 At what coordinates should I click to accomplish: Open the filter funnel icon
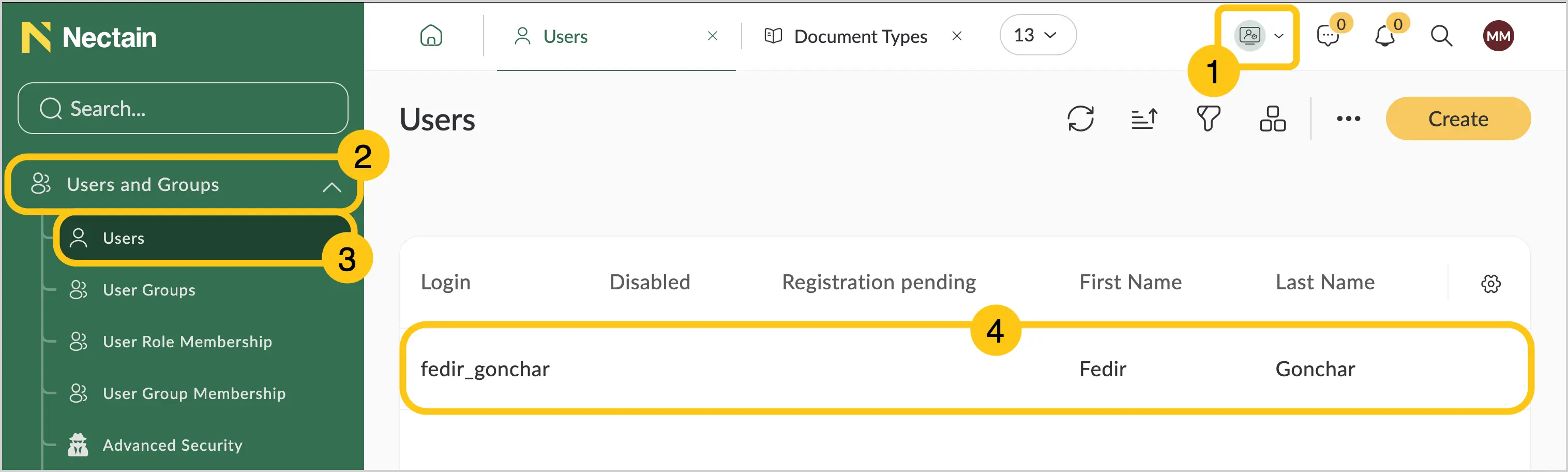click(1208, 119)
